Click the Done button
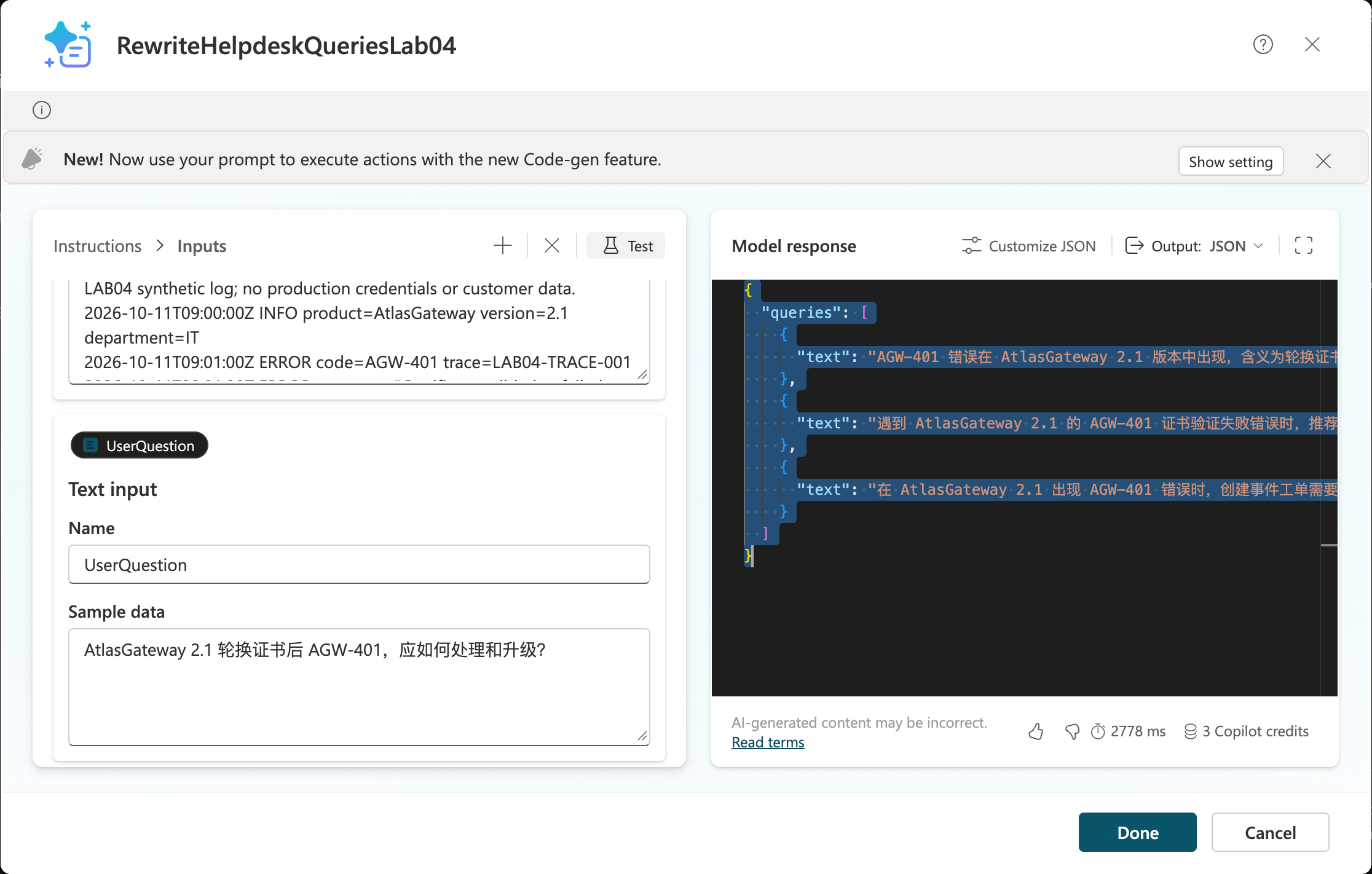The width and height of the screenshot is (1372, 874). click(1137, 832)
